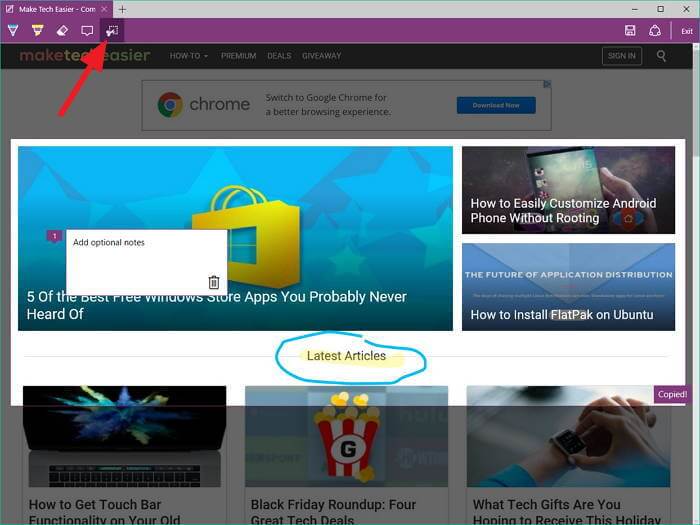Open the GIVEAWAY menu item
This screenshot has width=700, height=525.
pyautogui.click(x=321, y=56)
